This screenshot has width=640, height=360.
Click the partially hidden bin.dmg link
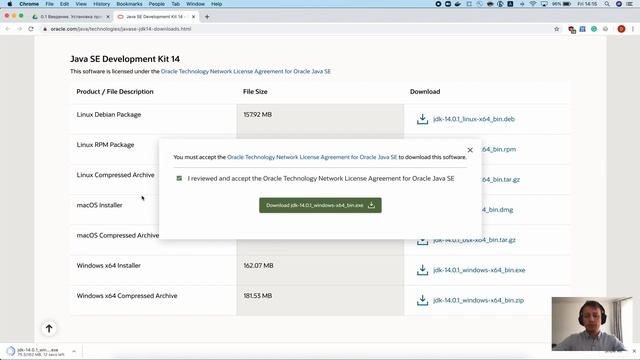(x=498, y=210)
